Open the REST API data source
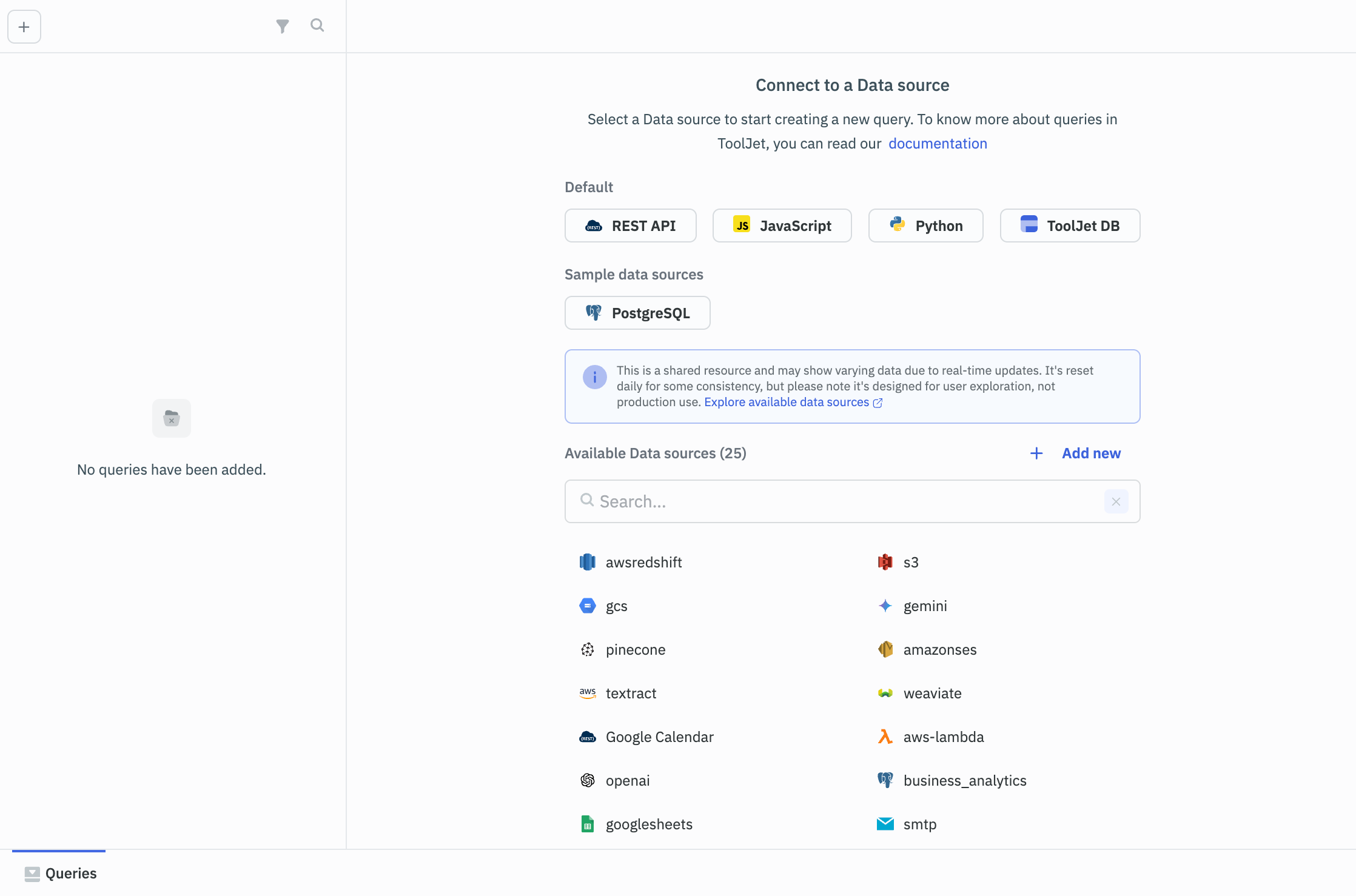The image size is (1356, 896). (x=630, y=226)
